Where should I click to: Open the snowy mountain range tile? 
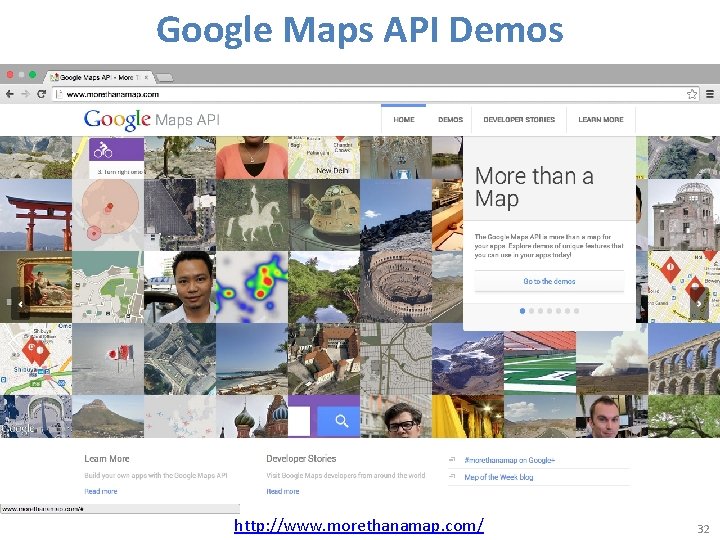click(x=468, y=362)
